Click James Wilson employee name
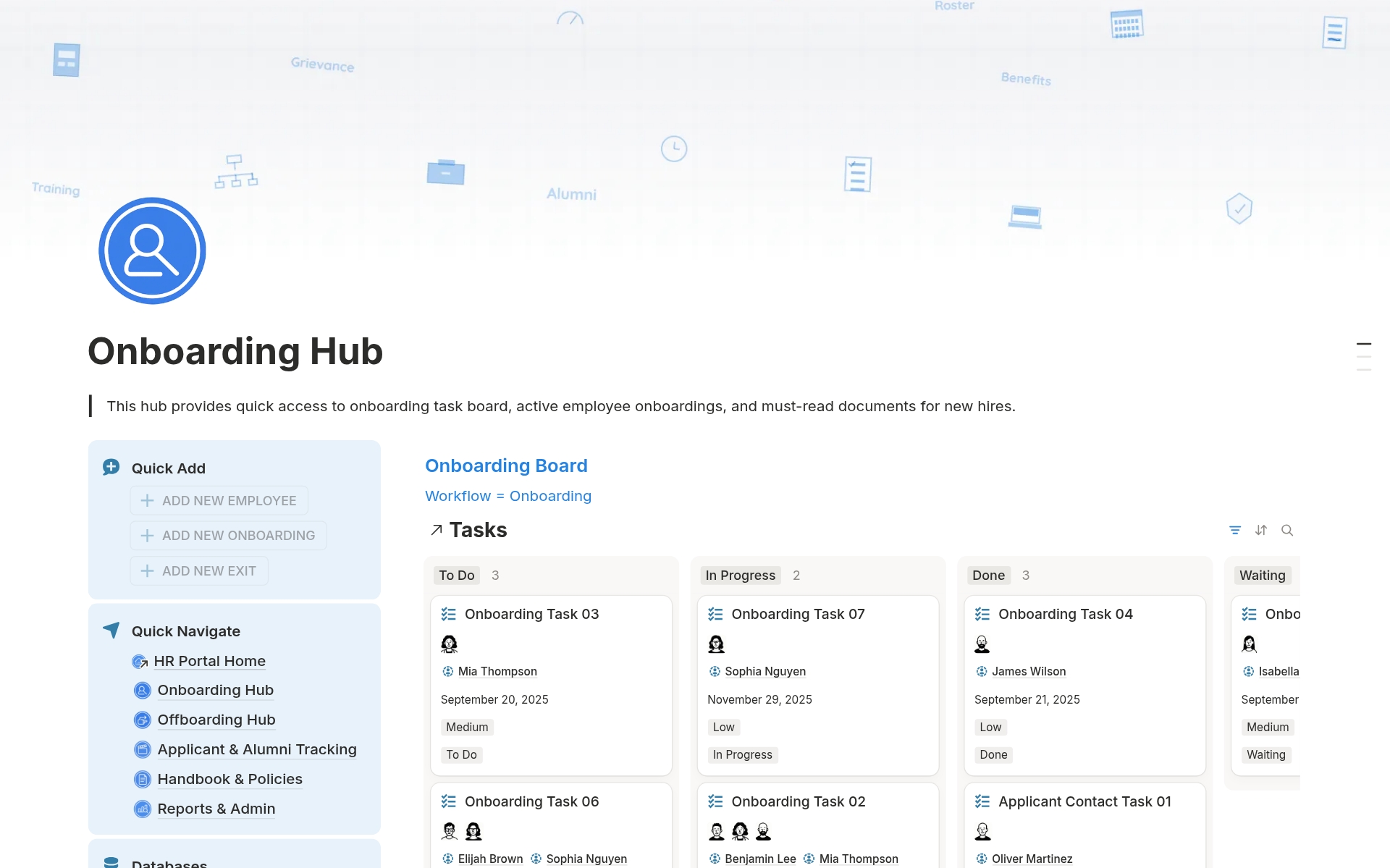The width and height of the screenshot is (1390, 868). tap(1029, 671)
